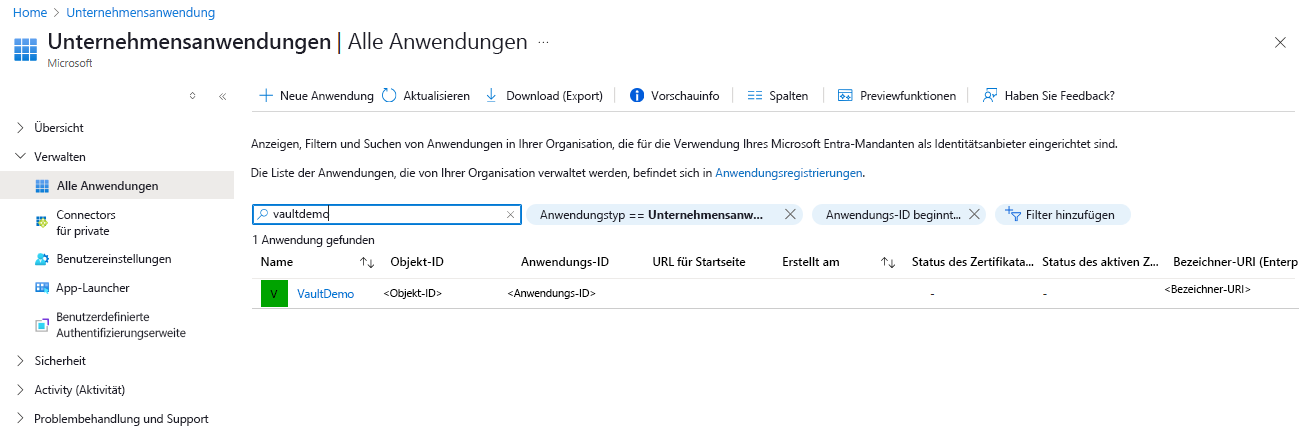Click the <Anwendungs-ID> cell of VaultDemo
The width and height of the screenshot is (1299, 445).
click(x=552, y=293)
